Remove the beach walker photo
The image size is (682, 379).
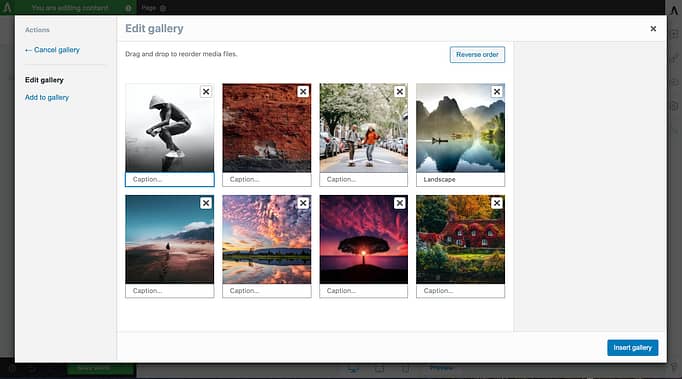click(x=206, y=203)
